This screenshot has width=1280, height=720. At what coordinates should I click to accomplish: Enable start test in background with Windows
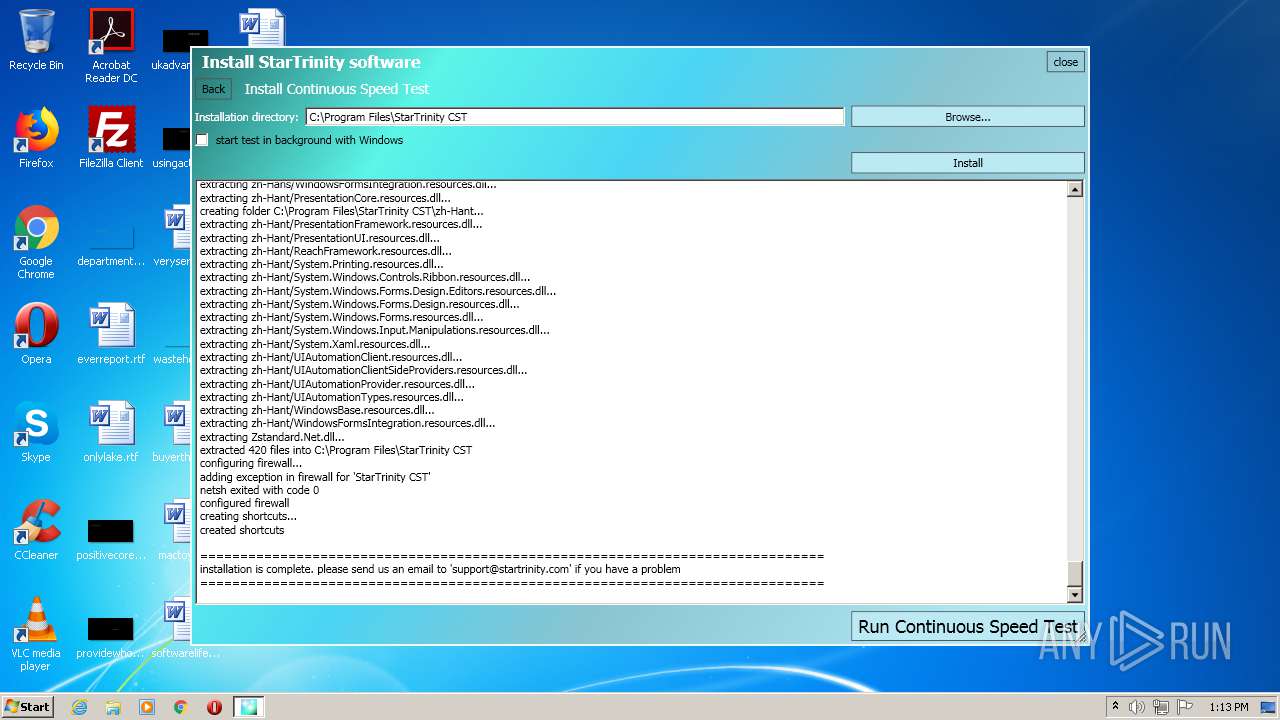click(202, 140)
